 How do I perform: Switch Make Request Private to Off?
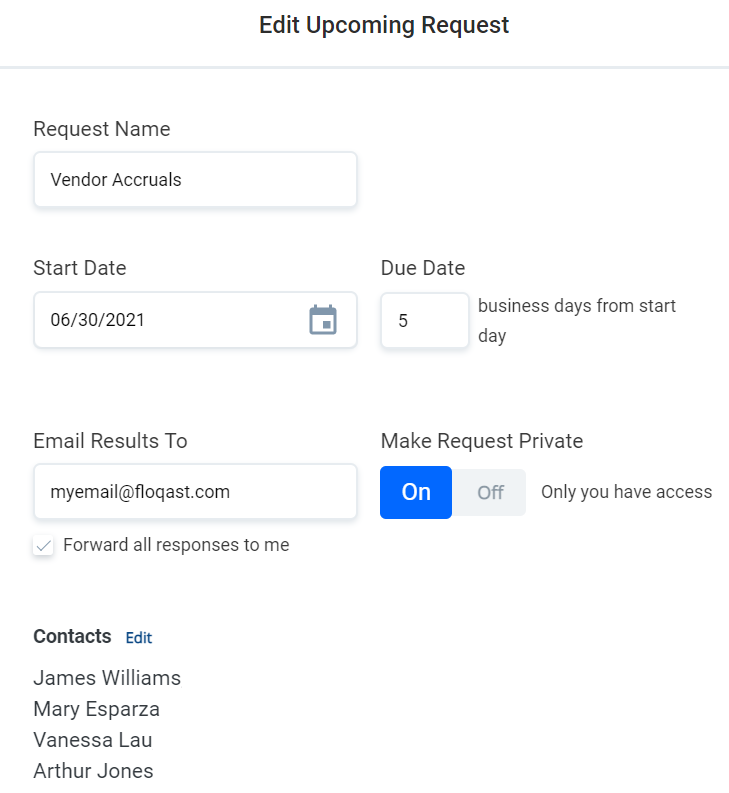click(x=490, y=493)
